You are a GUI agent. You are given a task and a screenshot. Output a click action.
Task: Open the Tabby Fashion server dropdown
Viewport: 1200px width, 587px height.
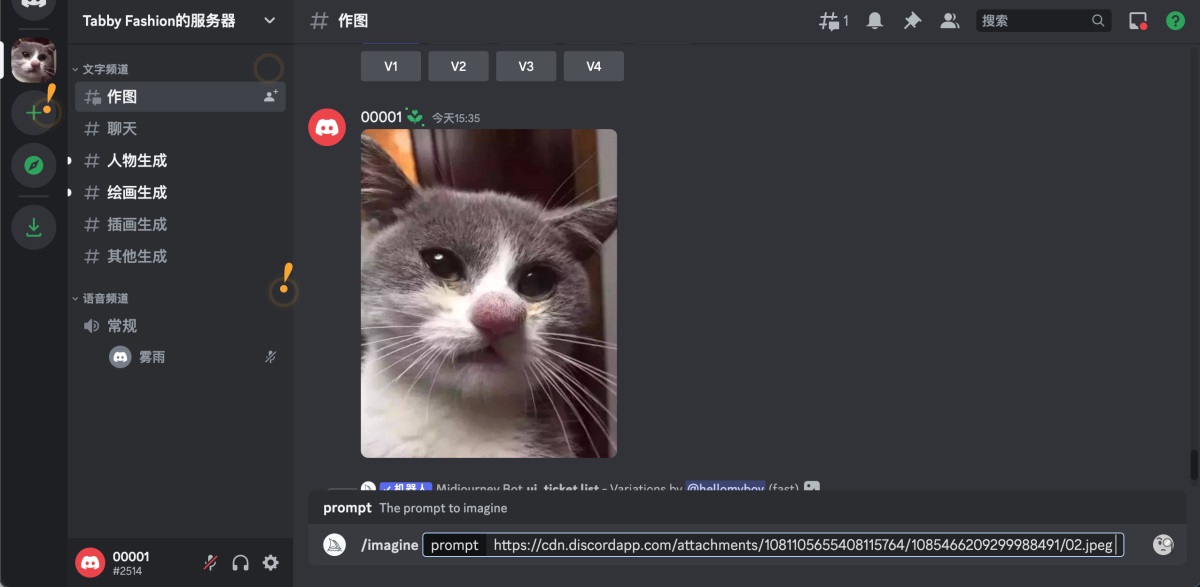[x=267, y=20]
